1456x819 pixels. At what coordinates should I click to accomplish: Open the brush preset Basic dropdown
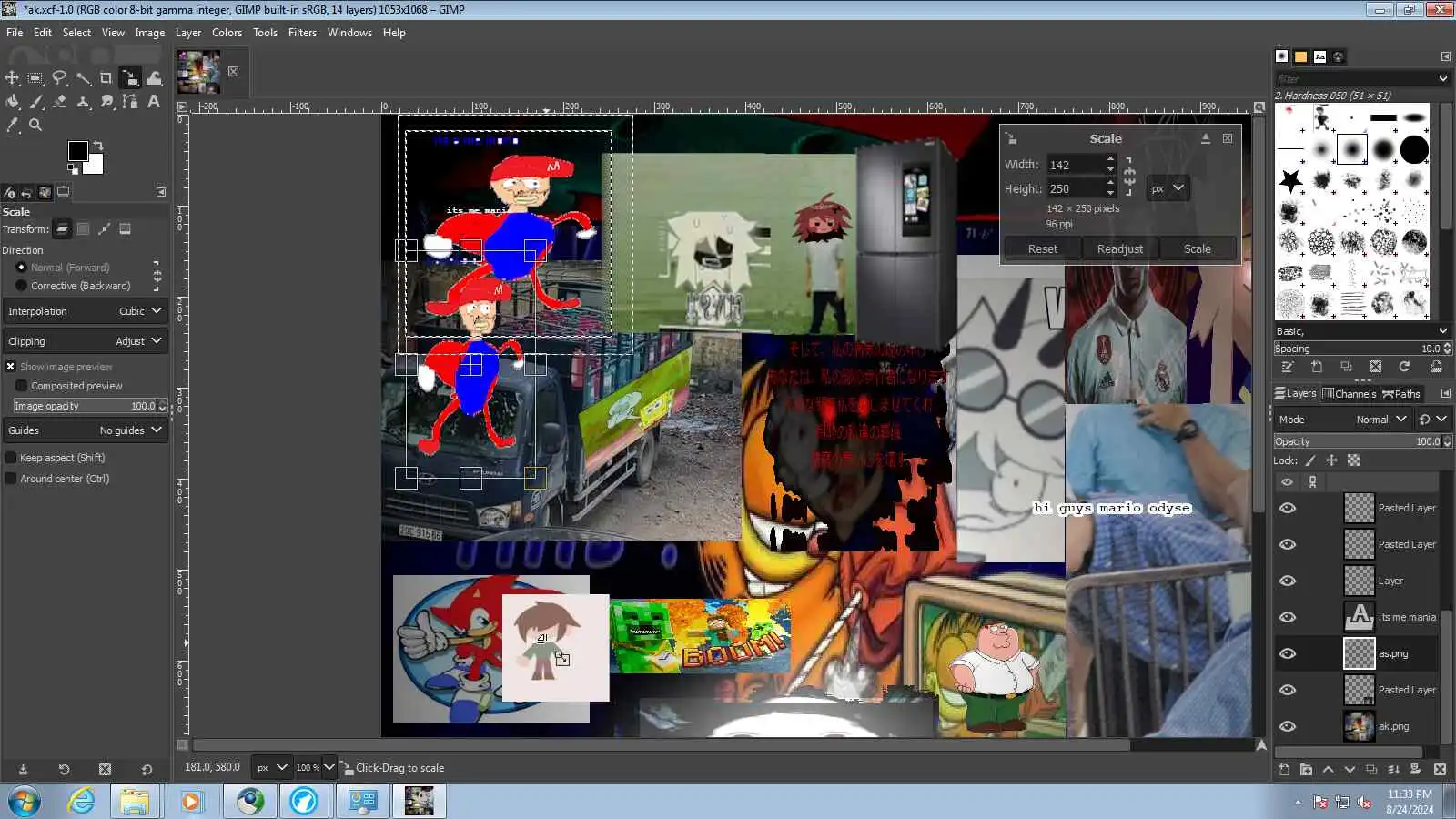(x=1361, y=331)
